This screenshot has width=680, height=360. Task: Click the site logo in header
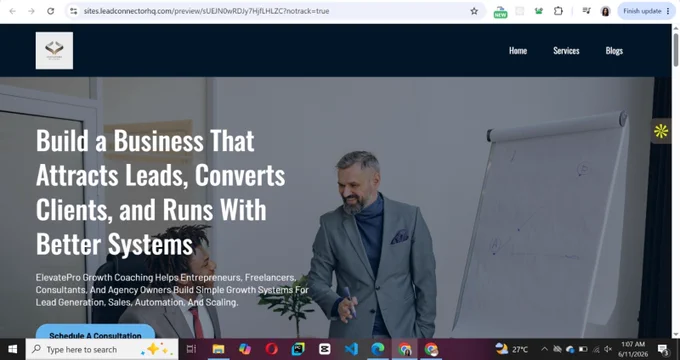(54, 50)
